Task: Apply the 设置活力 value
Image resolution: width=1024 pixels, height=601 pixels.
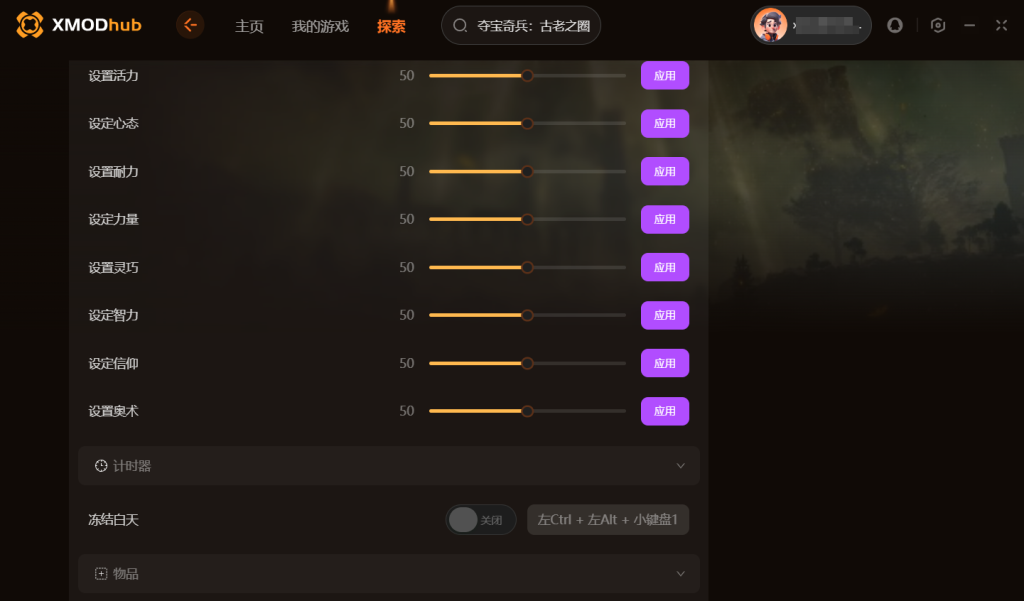Action: (x=665, y=76)
